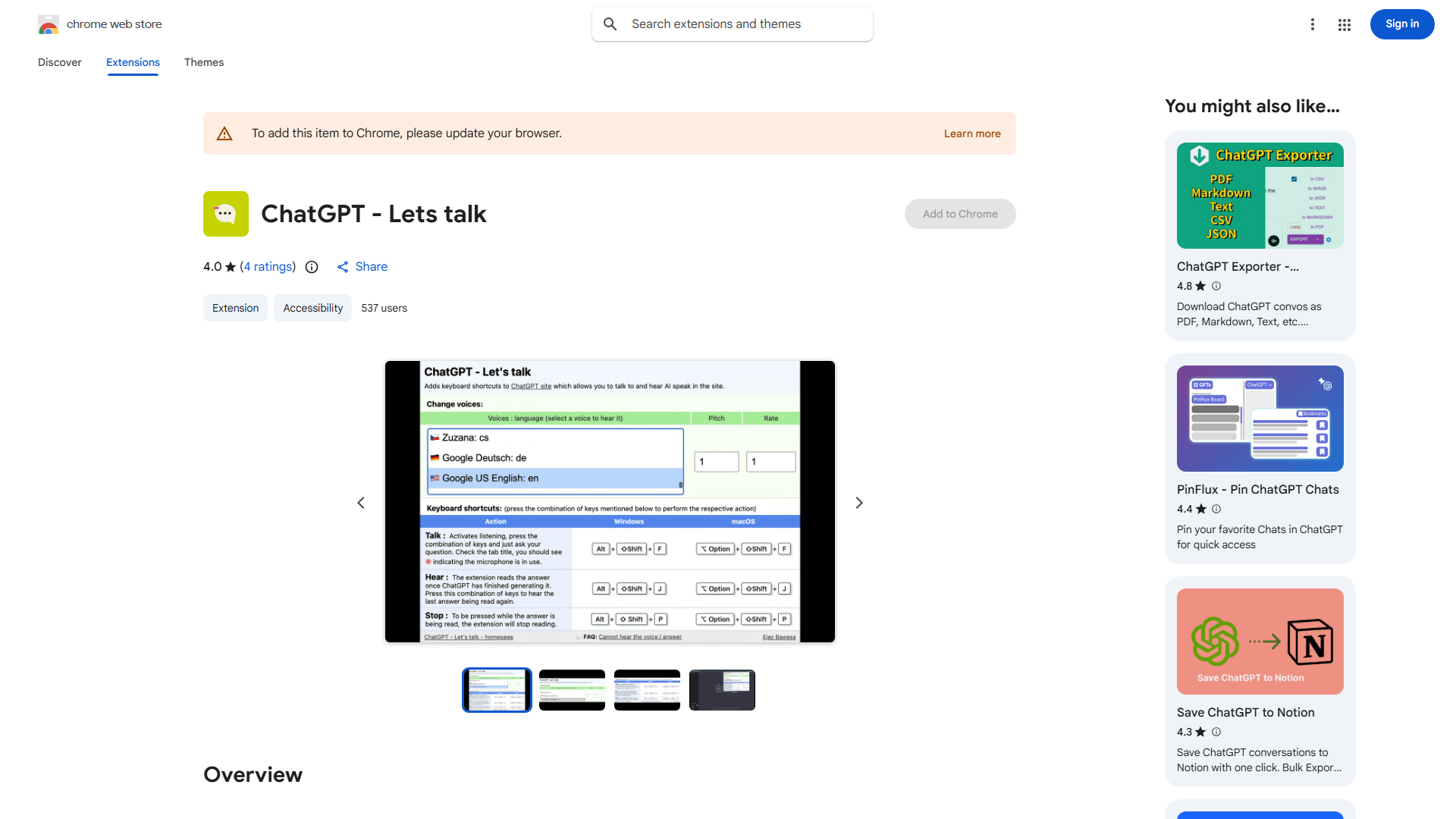Switch to the Themes tab
Image resolution: width=1456 pixels, height=819 pixels.
tap(203, 62)
